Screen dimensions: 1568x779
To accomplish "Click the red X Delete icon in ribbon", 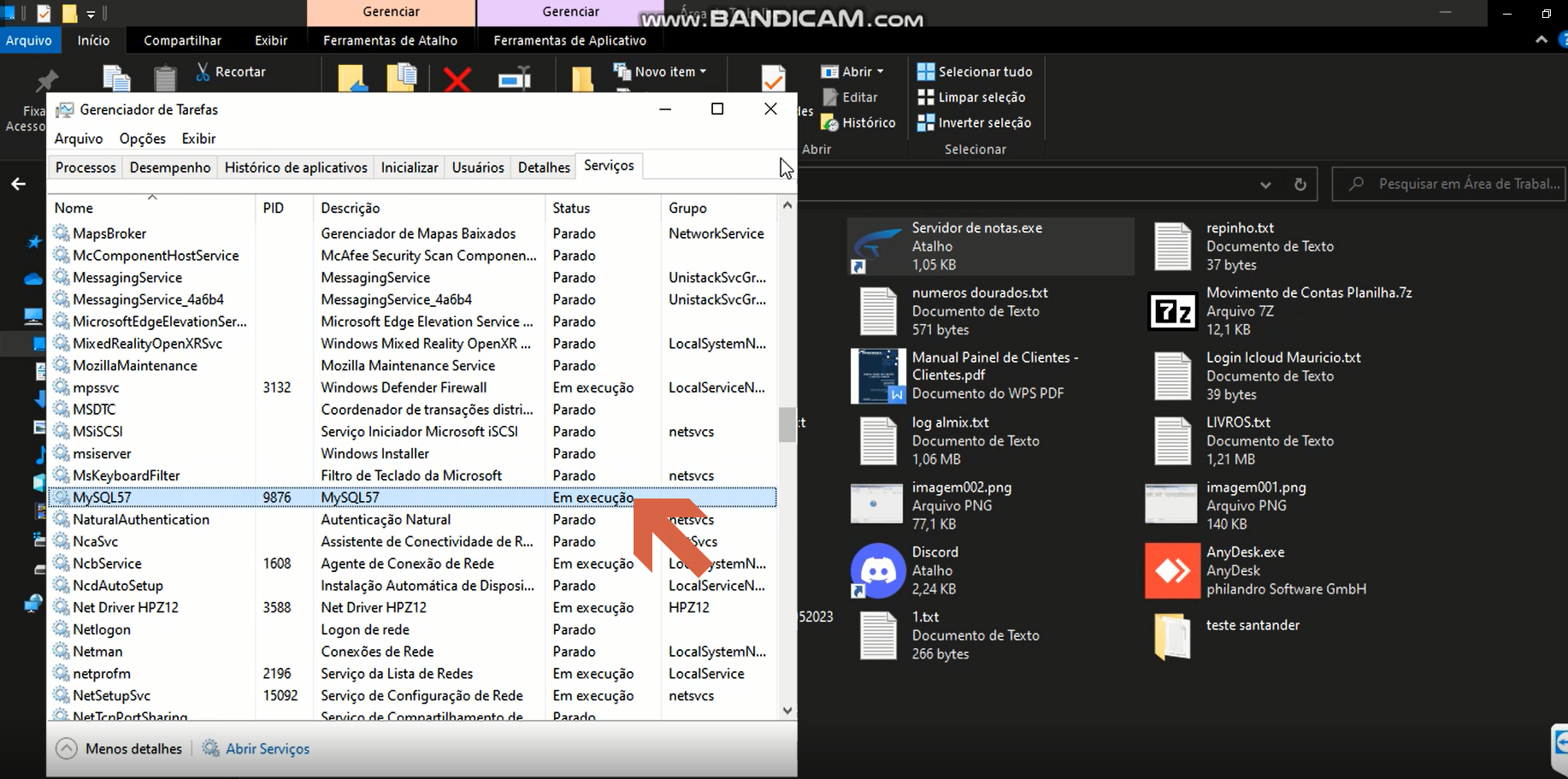I will tap(457, 80).
